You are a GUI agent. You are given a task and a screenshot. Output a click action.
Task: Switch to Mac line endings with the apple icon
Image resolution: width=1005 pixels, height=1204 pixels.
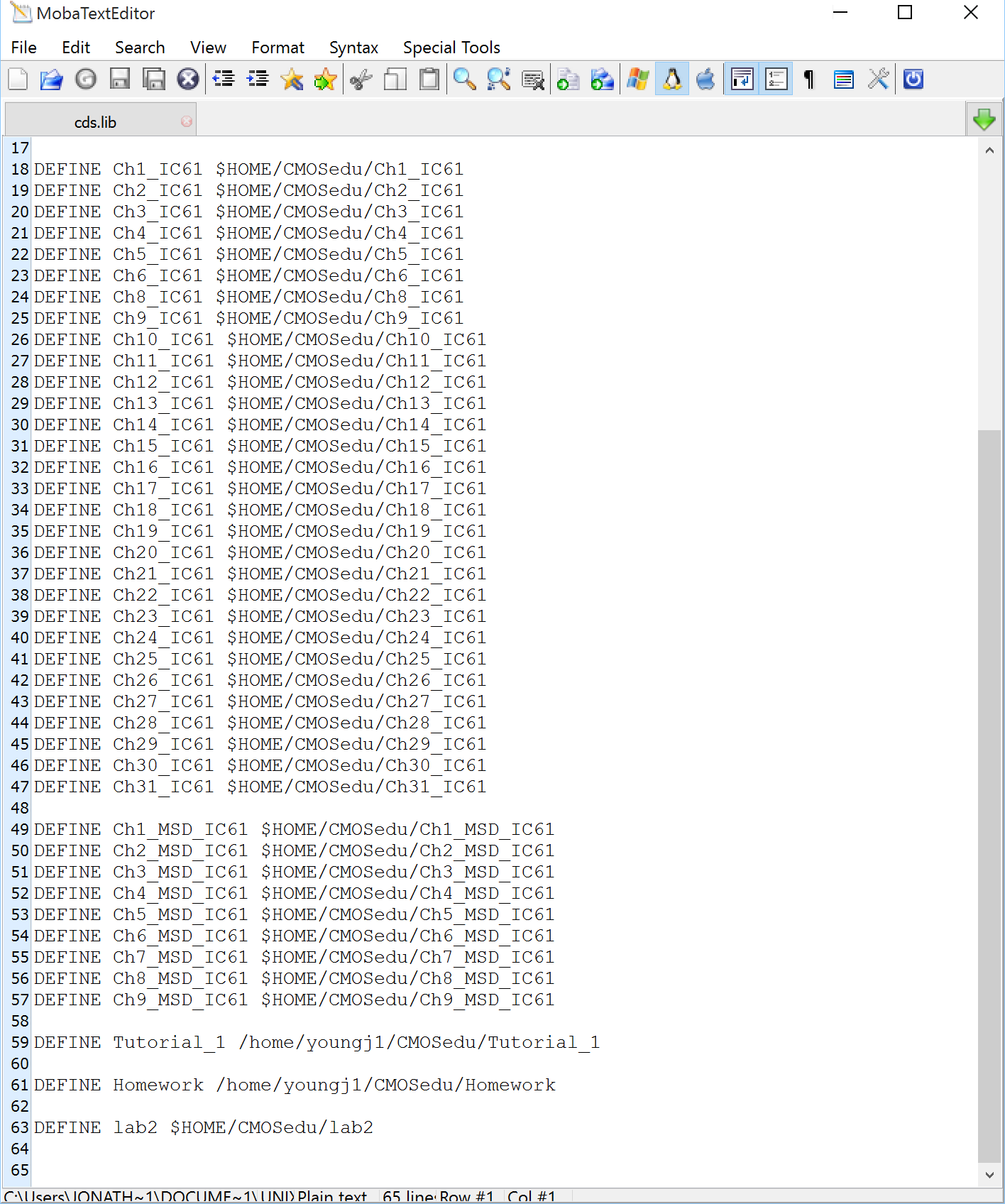click(706, 80)
